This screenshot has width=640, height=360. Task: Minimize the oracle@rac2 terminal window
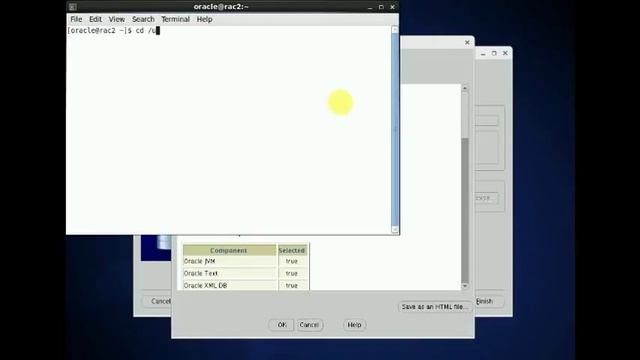(370, 7)
